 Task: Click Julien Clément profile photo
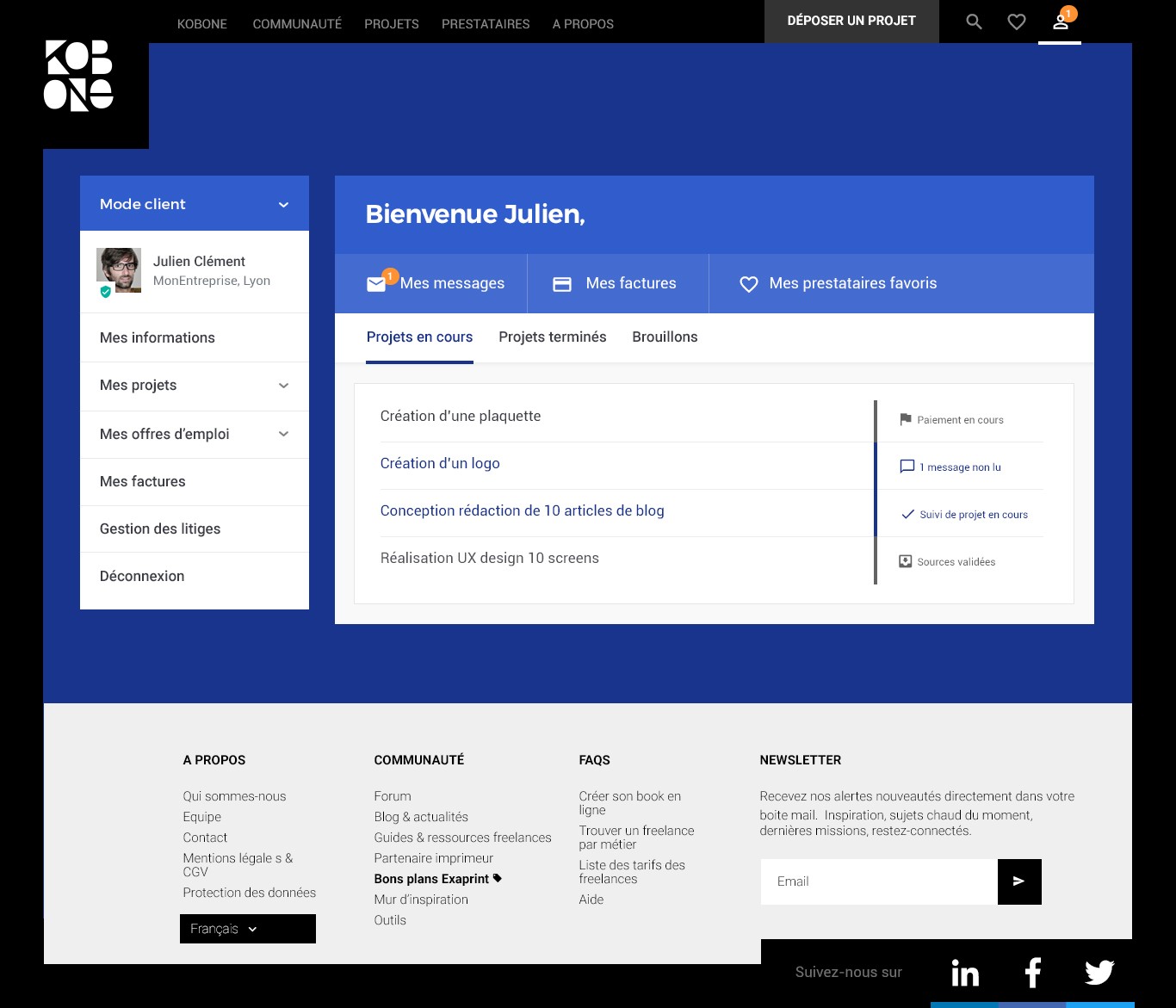119,270
